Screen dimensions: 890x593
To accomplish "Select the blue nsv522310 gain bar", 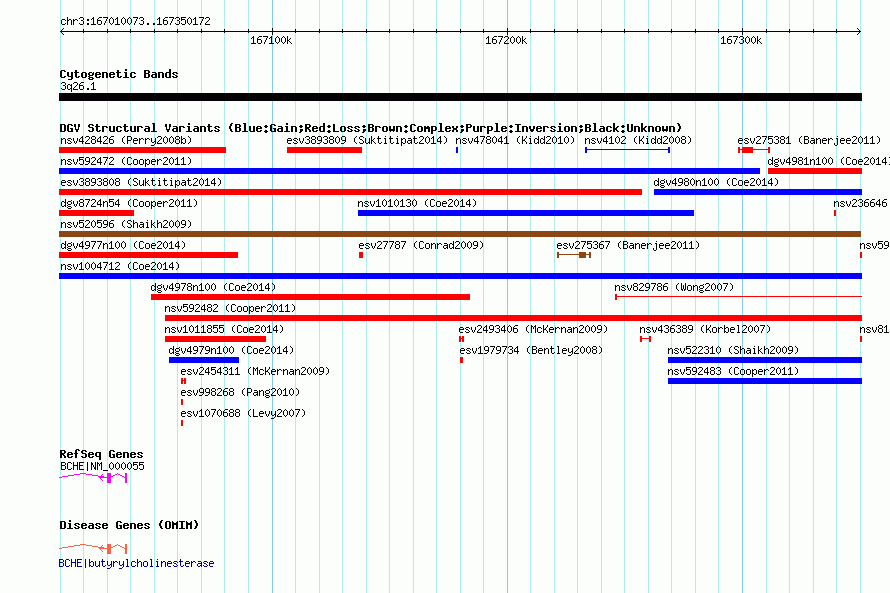I will 765,360.
